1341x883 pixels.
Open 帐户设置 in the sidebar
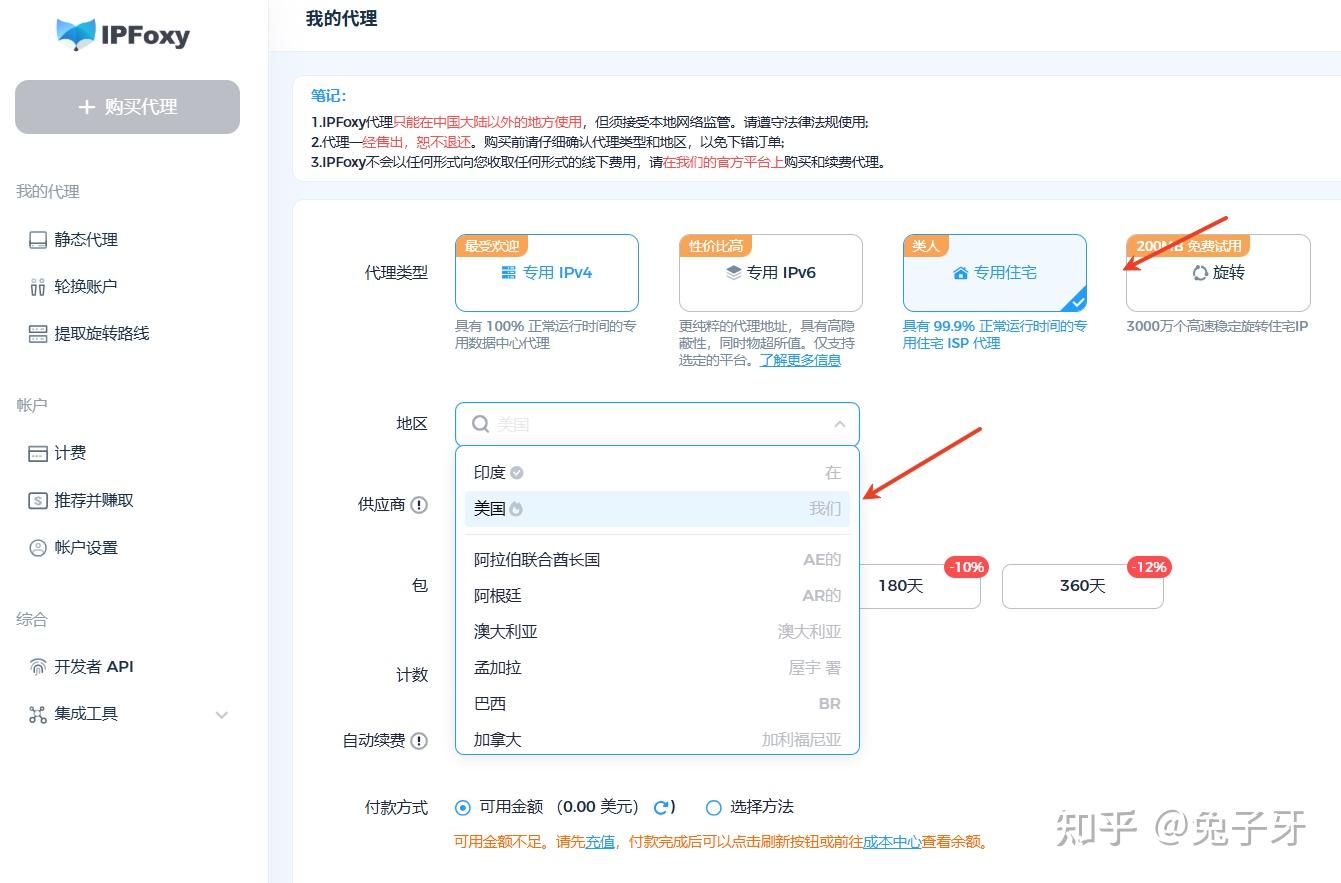pyautogui.click(x=86, y=548)
